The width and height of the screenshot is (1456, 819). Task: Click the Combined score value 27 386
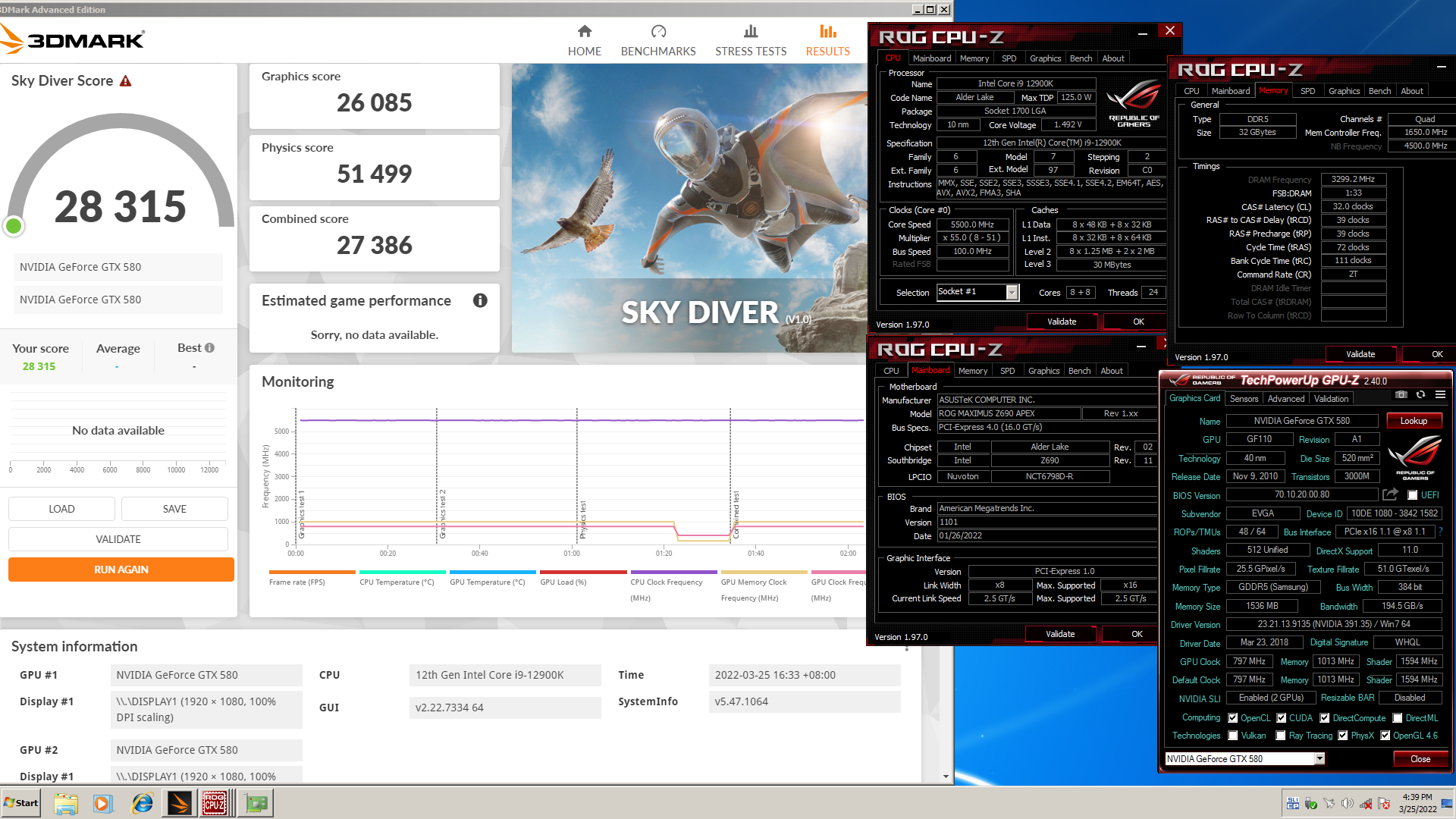(375, 245)
